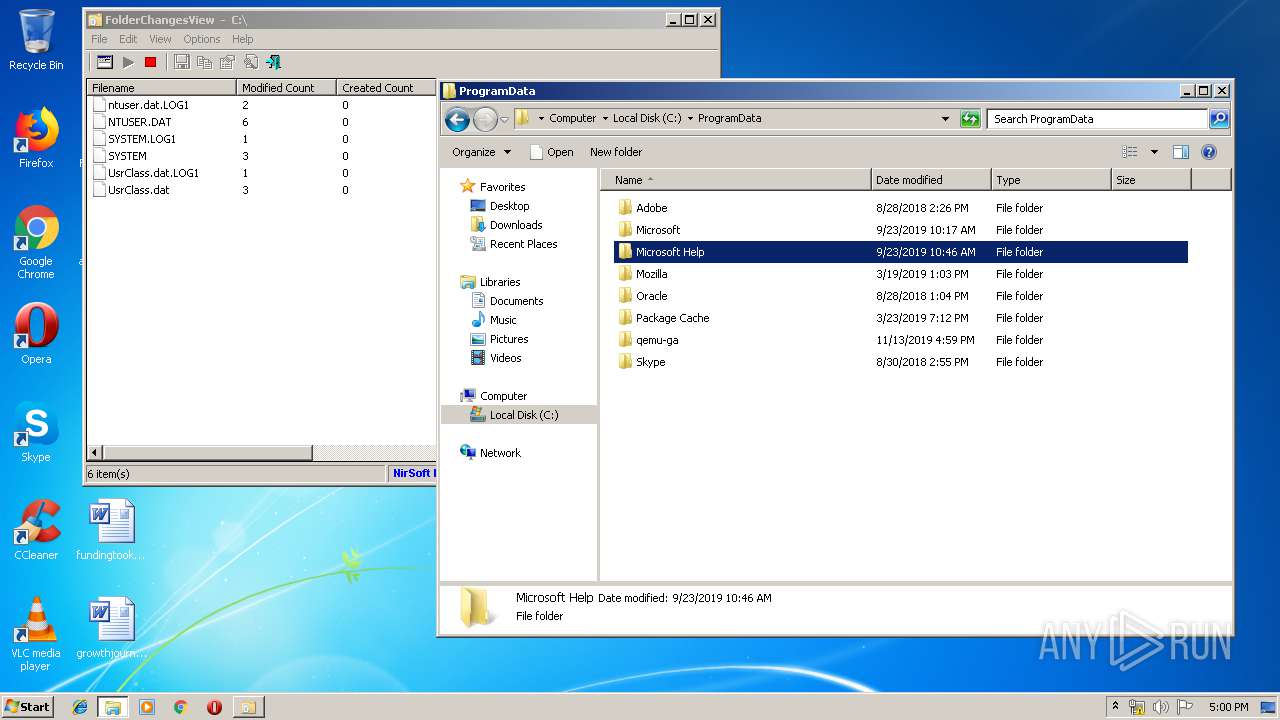This screenshot has width=1280, height=720.
Task: Open the File menu in FolderChangesView
Action: (x=99, y=39)
